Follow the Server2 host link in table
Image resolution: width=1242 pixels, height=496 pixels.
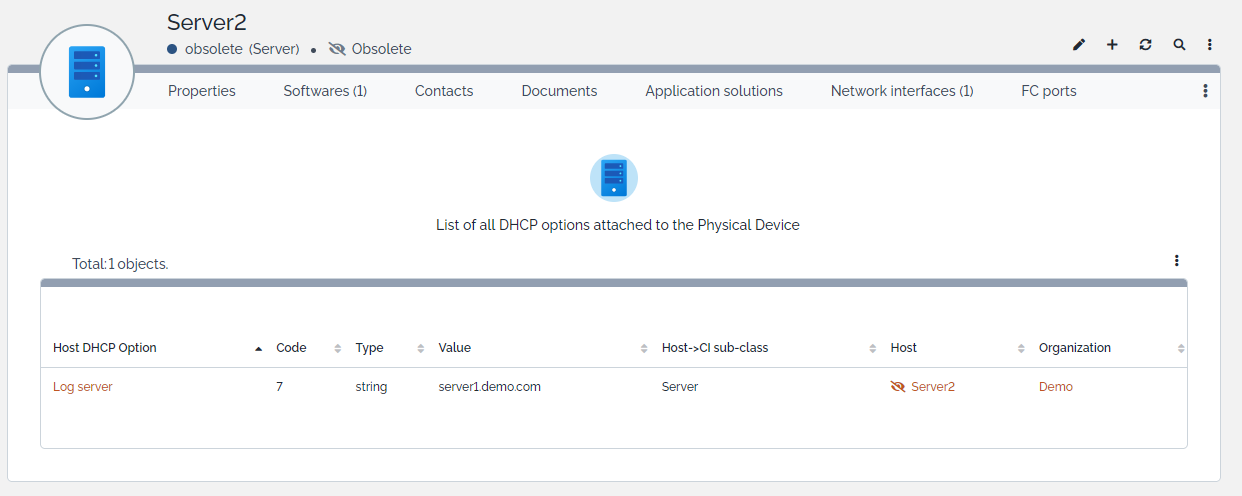pos(932,387)
